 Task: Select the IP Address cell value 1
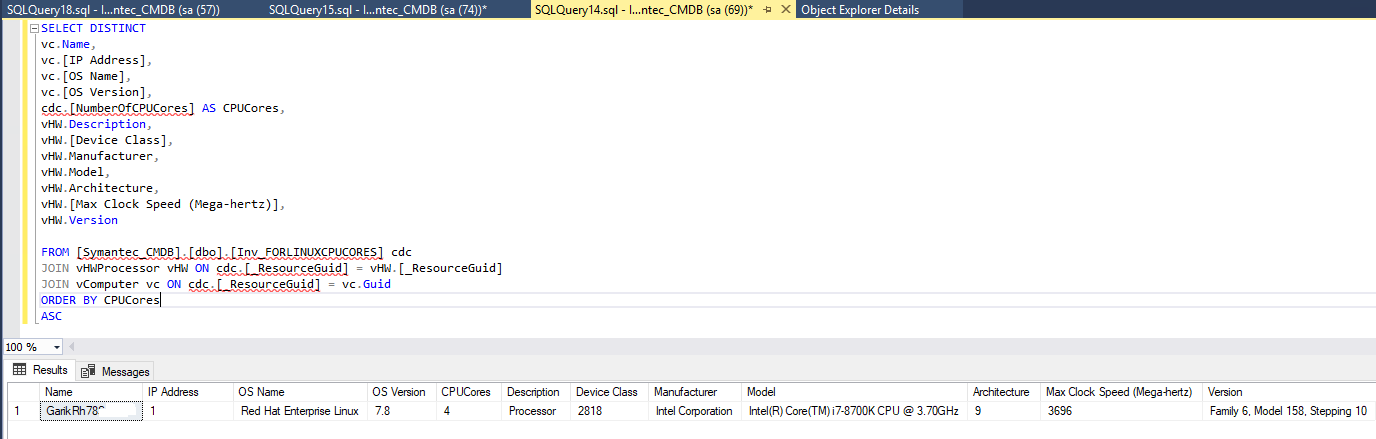click(x=188, y=411)
